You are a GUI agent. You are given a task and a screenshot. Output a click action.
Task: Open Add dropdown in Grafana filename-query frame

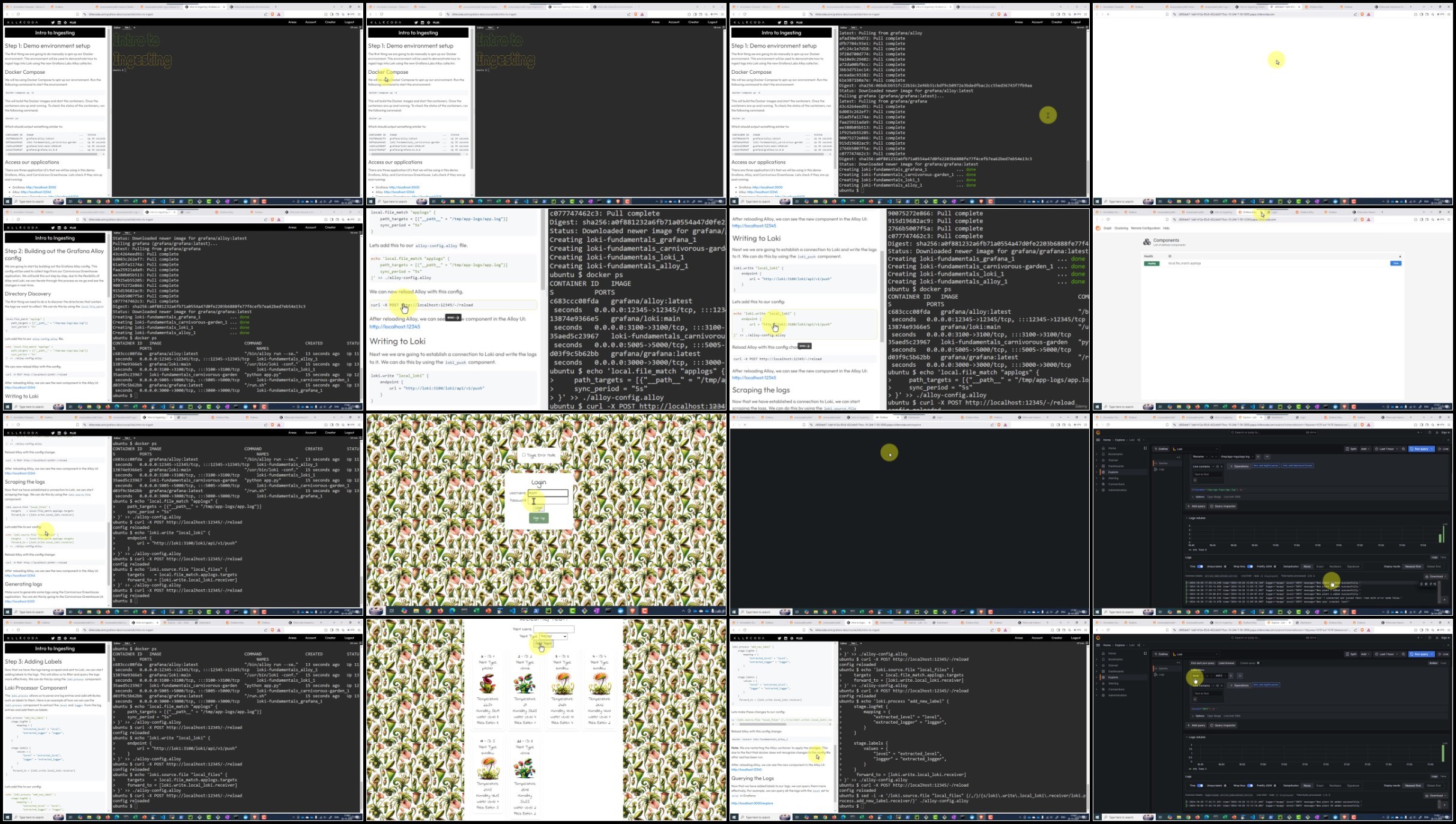[1365, 449]
